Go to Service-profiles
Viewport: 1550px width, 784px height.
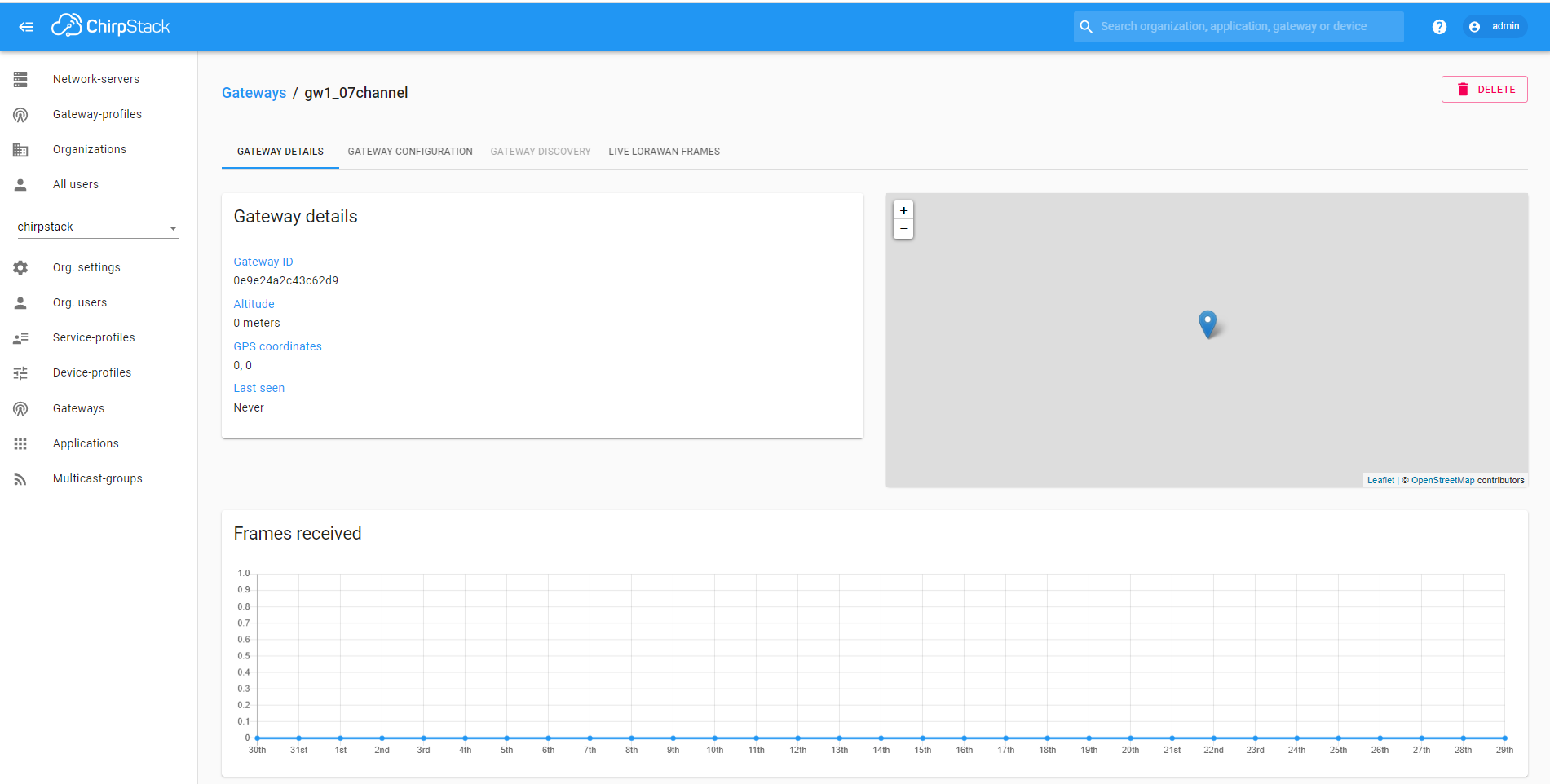[x=94, y=337]
